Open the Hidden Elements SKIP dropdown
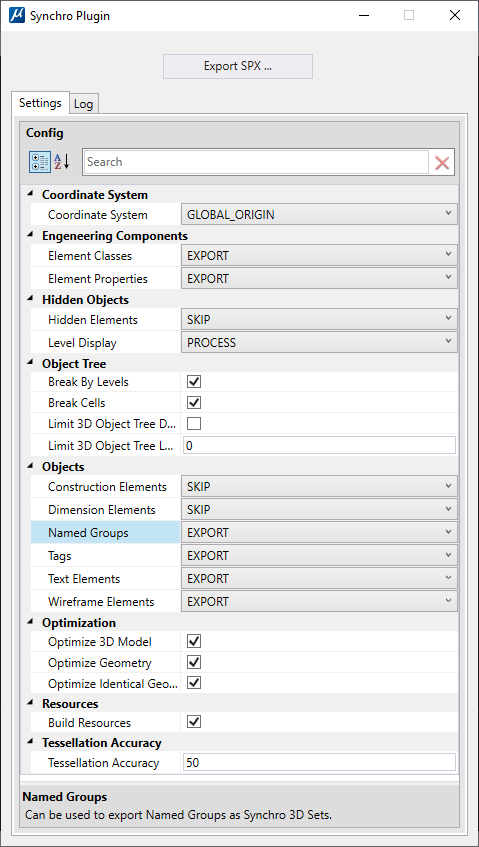Image resolution: width=479 pixels, height=847 pixels. click(319, 319)
